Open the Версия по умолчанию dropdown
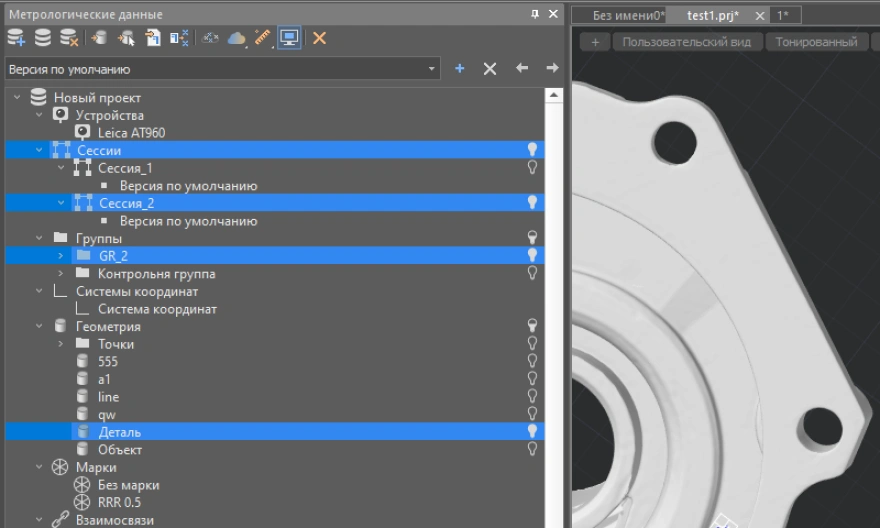This screenshot has height=528, width=880. [432, 69]
